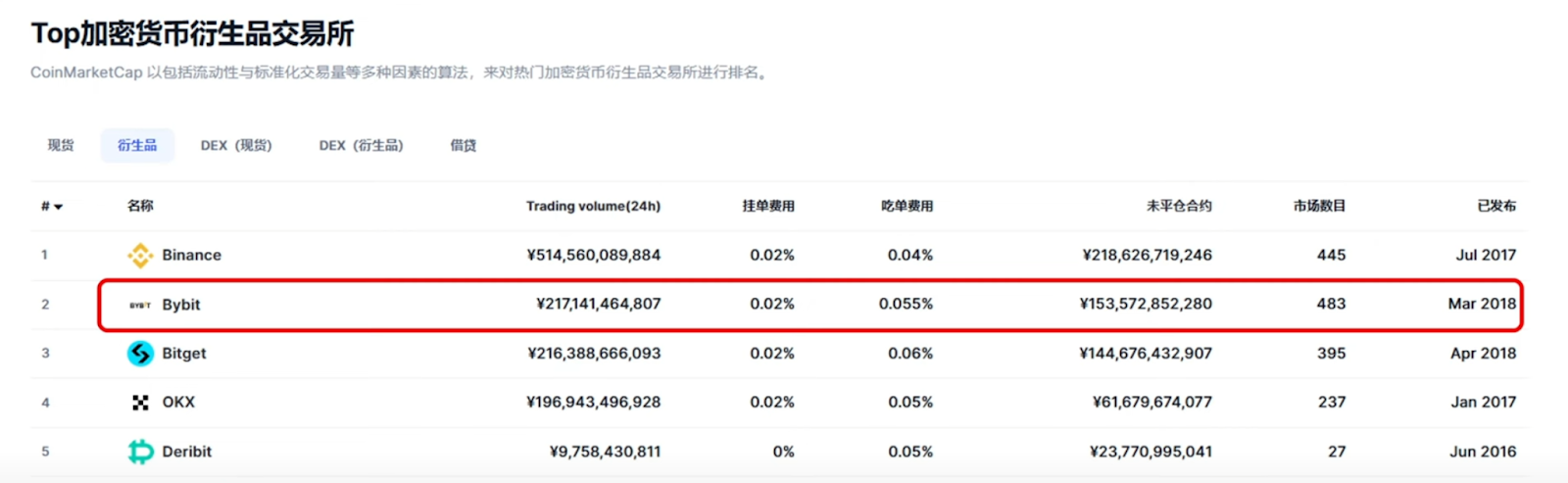The image size is (1568, 483).
Task: Click the Binance logo icon
Action: (x=140, y=256)
